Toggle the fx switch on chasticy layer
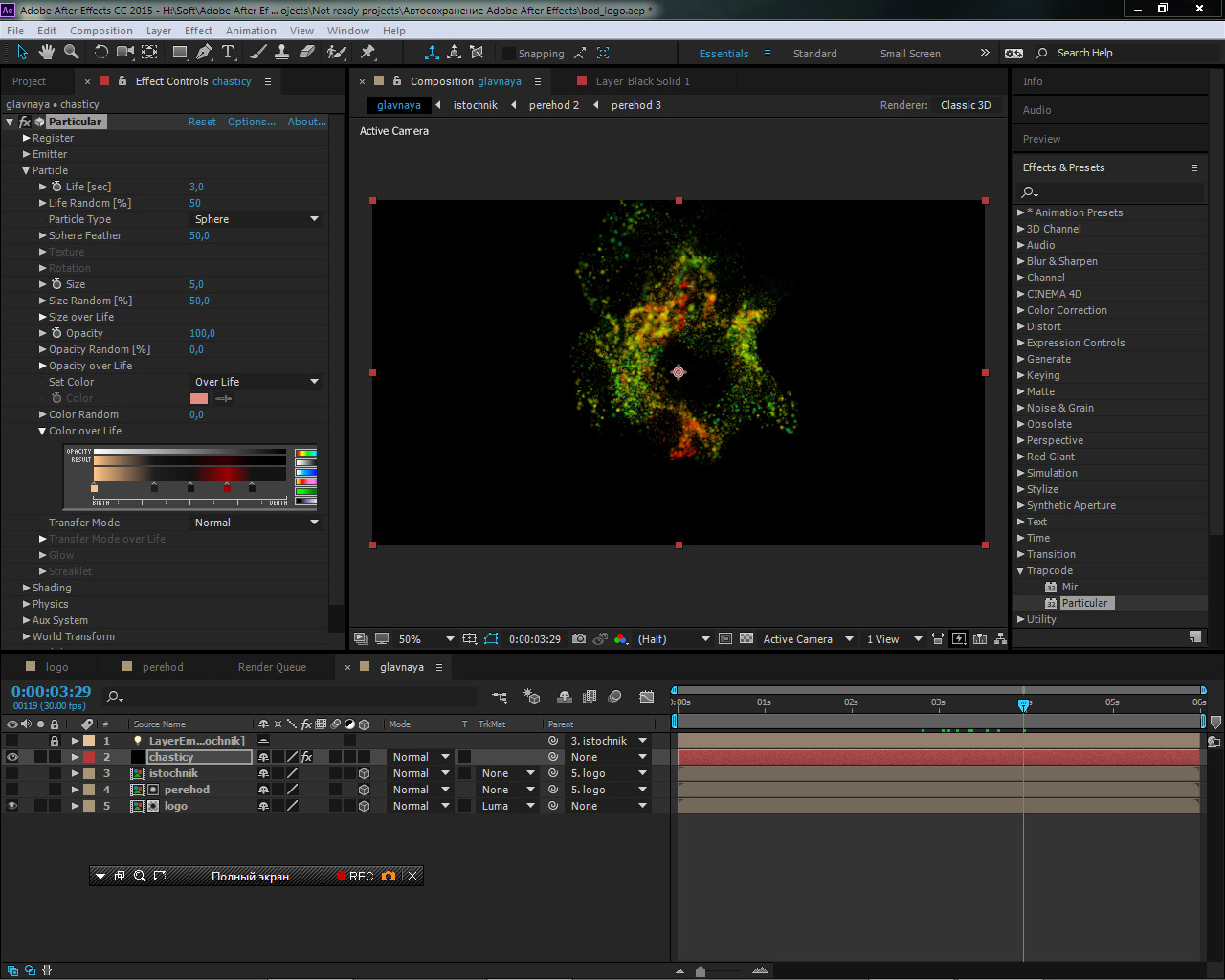This screenshot has width=1225, height=980. (306, 757)
